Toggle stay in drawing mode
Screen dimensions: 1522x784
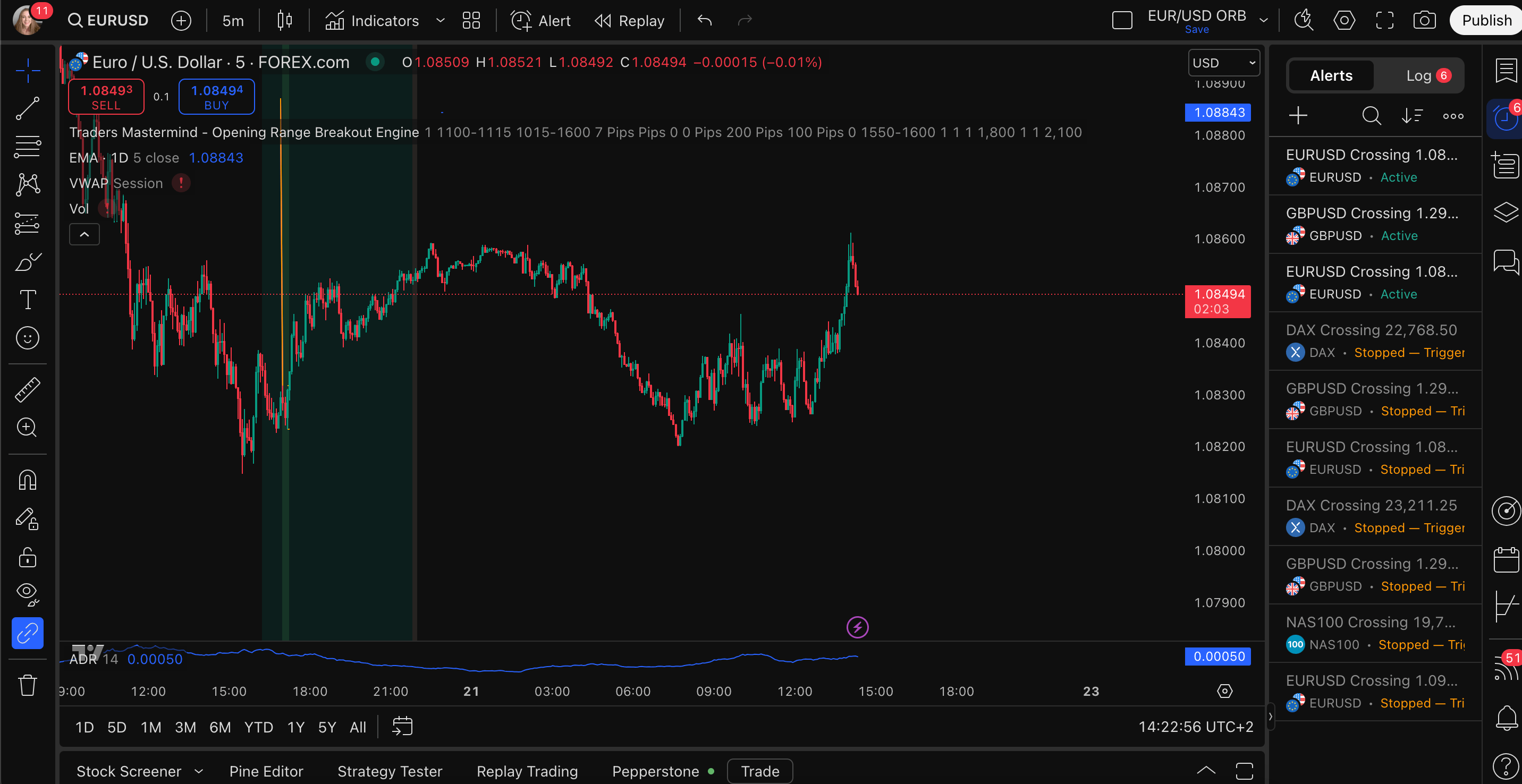(x=27, y=519)
